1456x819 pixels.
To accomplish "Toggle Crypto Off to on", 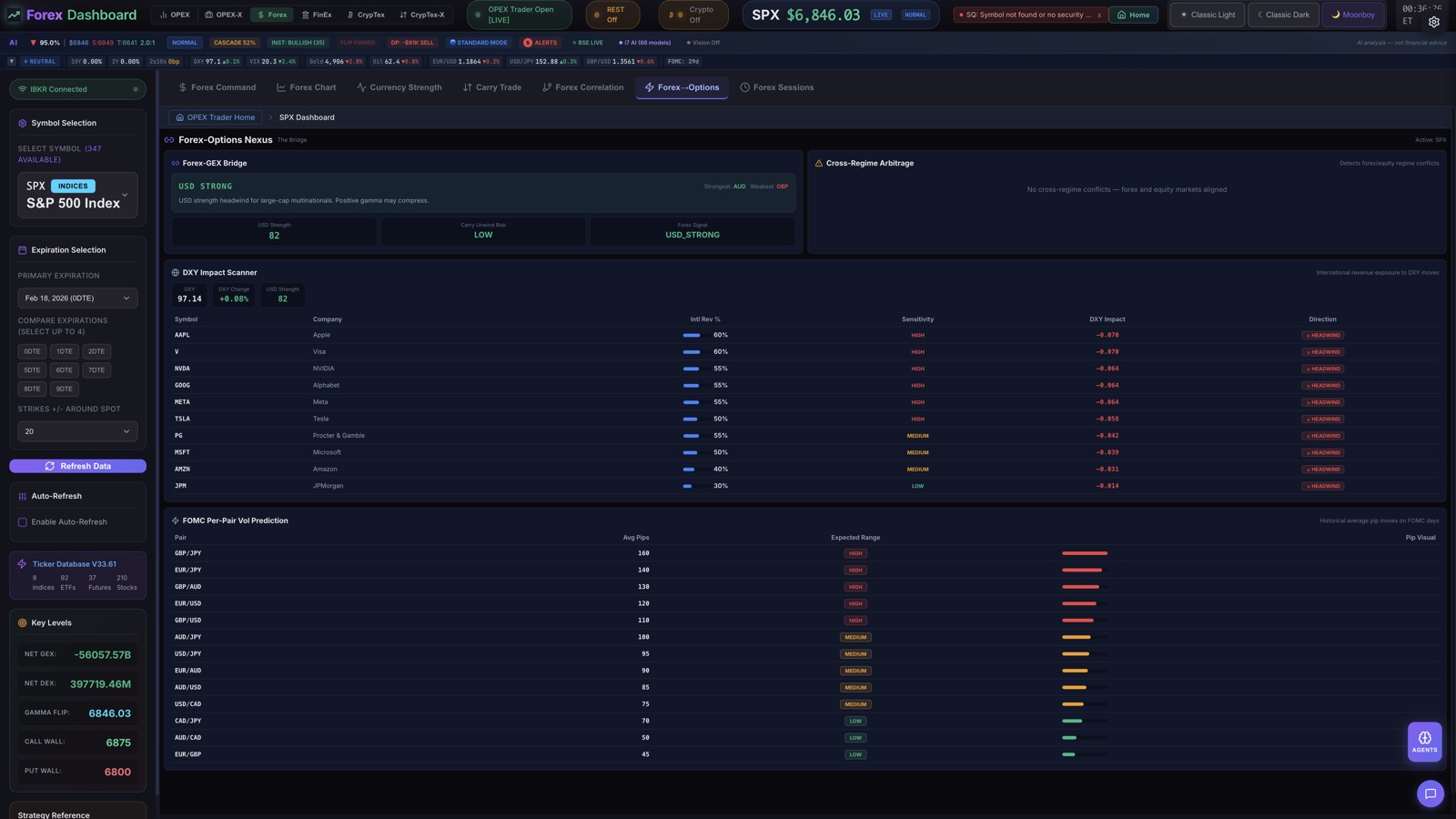I will 693,15.
